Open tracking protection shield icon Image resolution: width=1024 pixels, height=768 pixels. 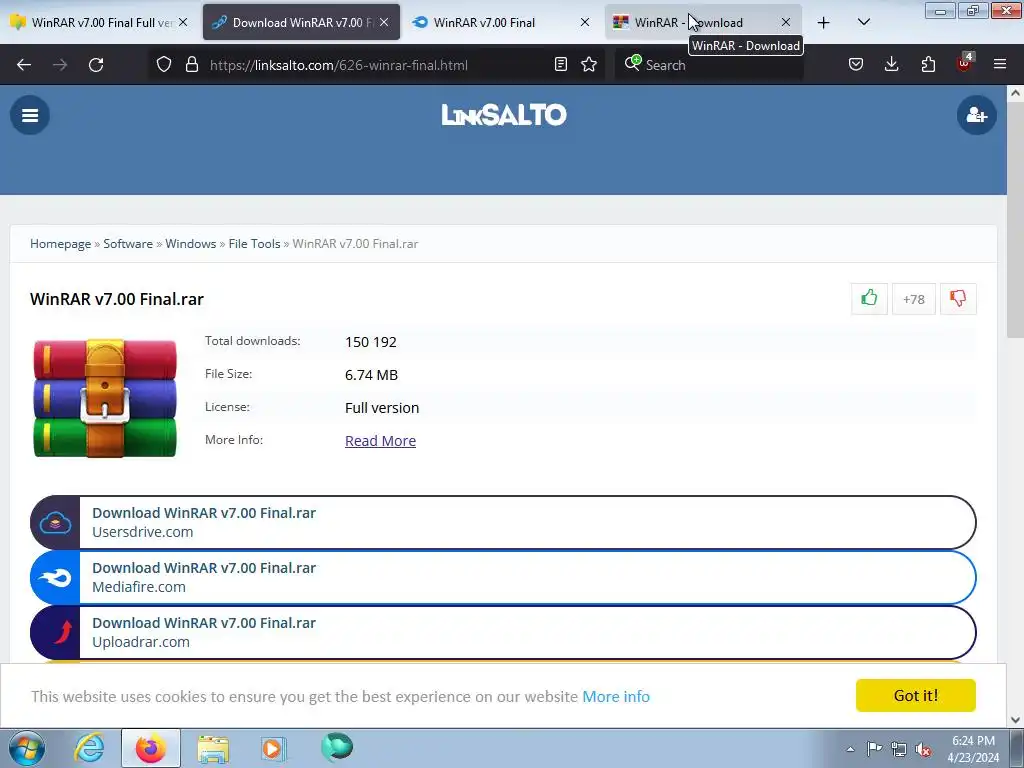tap(164, 65)
